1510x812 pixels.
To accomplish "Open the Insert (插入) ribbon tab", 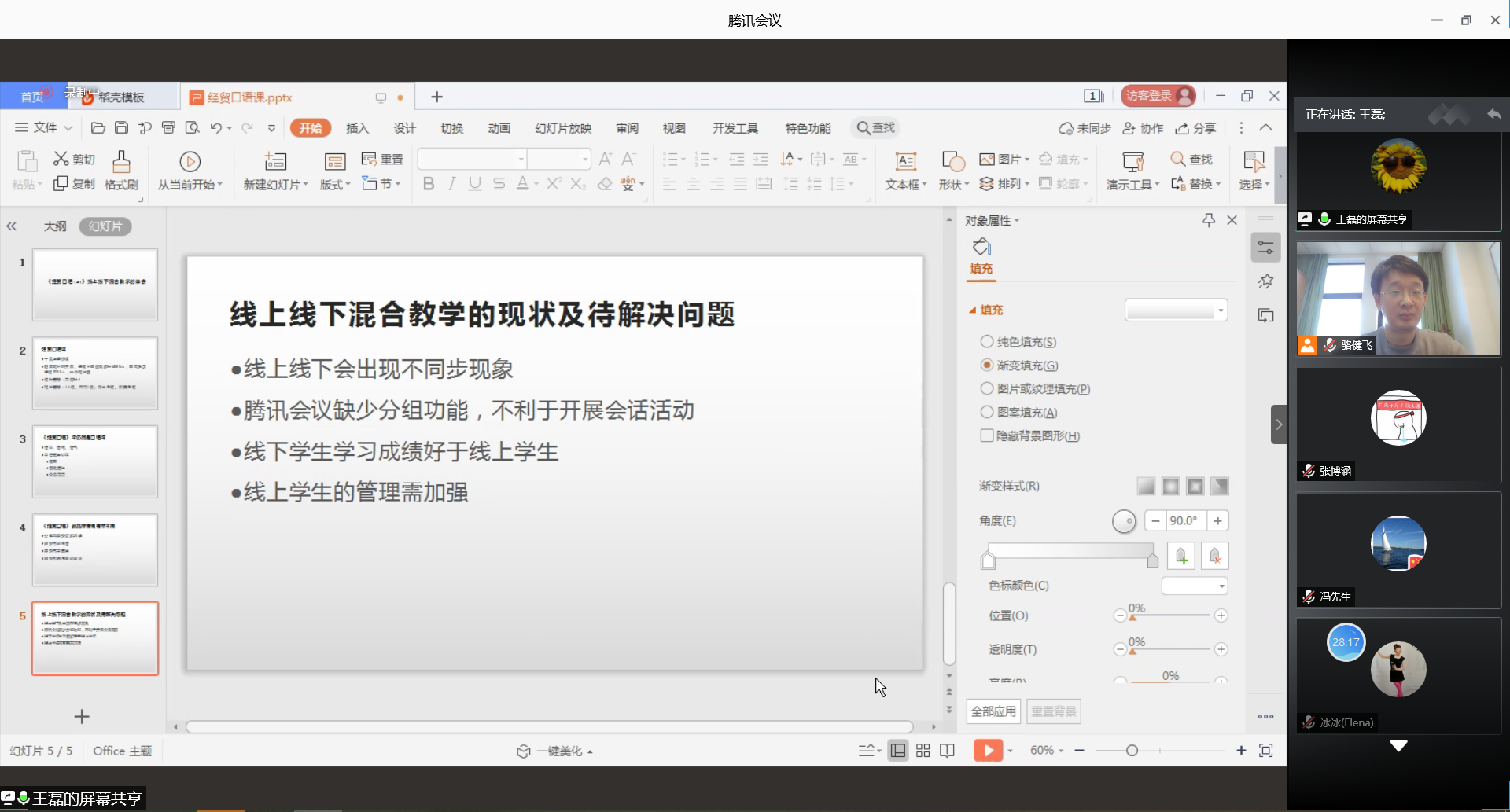I will (357, 128).
